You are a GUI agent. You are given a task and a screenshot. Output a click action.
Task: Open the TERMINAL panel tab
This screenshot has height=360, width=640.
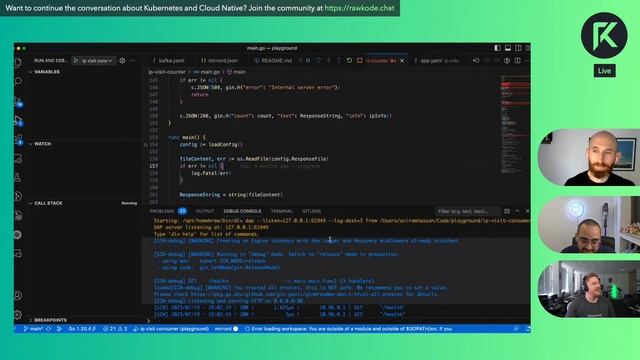coord(282,211)
